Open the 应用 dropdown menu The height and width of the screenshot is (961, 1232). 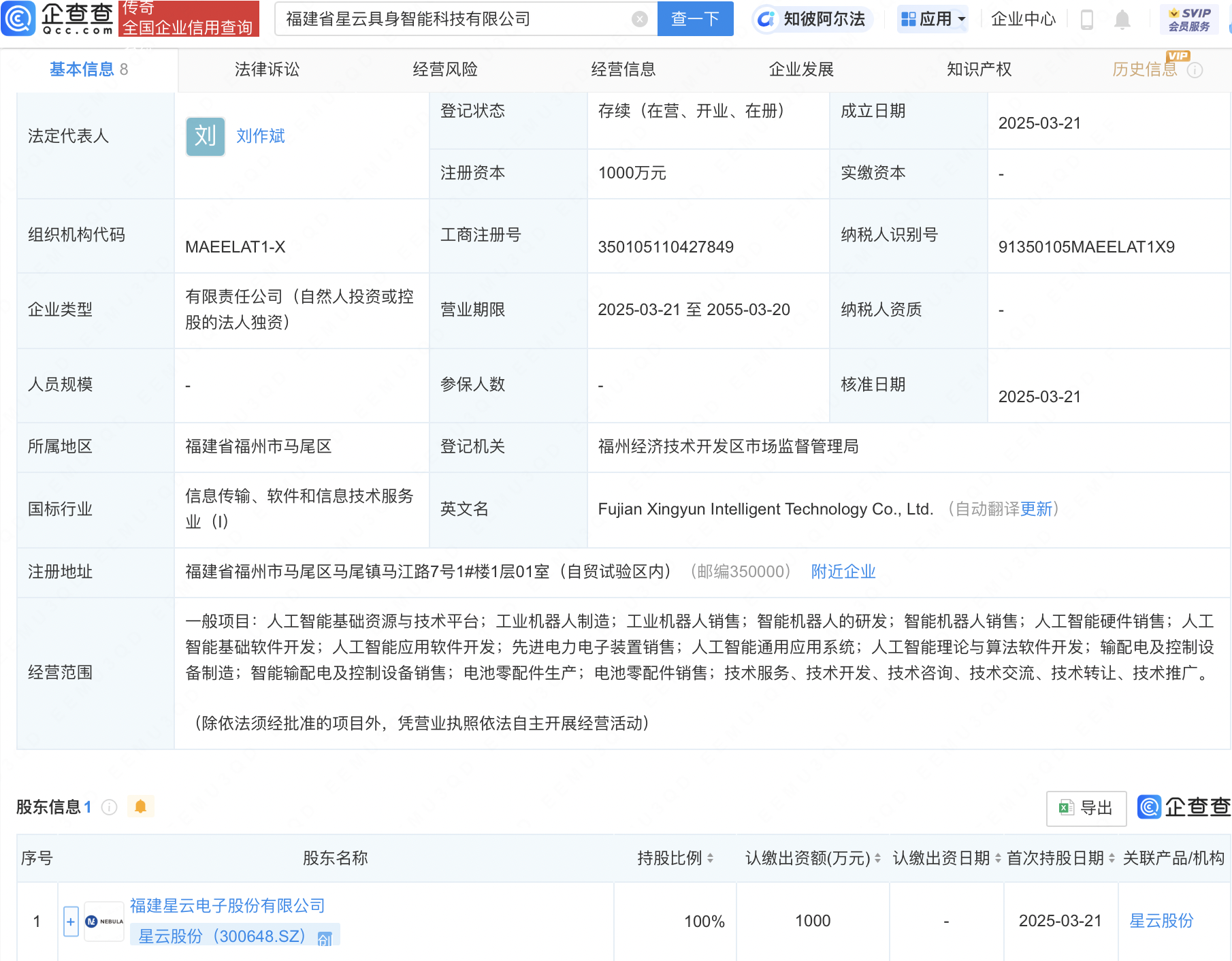[x=933, y=19]
